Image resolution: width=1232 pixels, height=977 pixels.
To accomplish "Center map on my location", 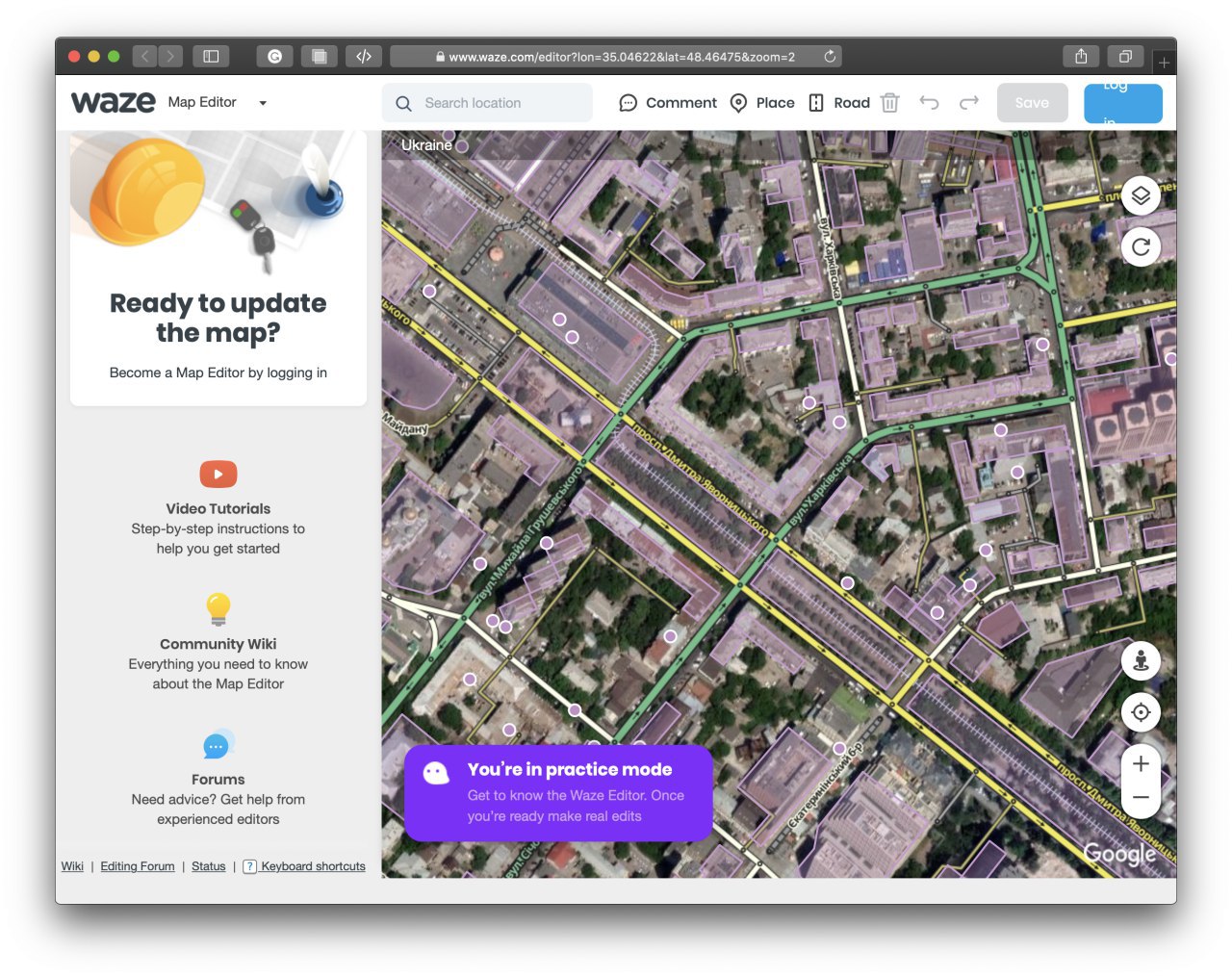I will pos(1141,713).
